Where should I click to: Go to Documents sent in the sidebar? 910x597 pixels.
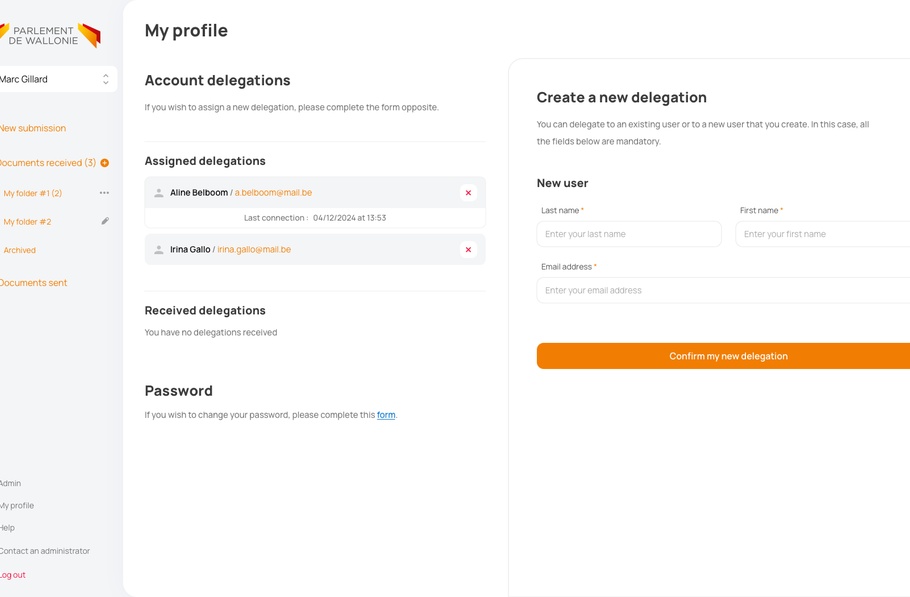[33, 283]
